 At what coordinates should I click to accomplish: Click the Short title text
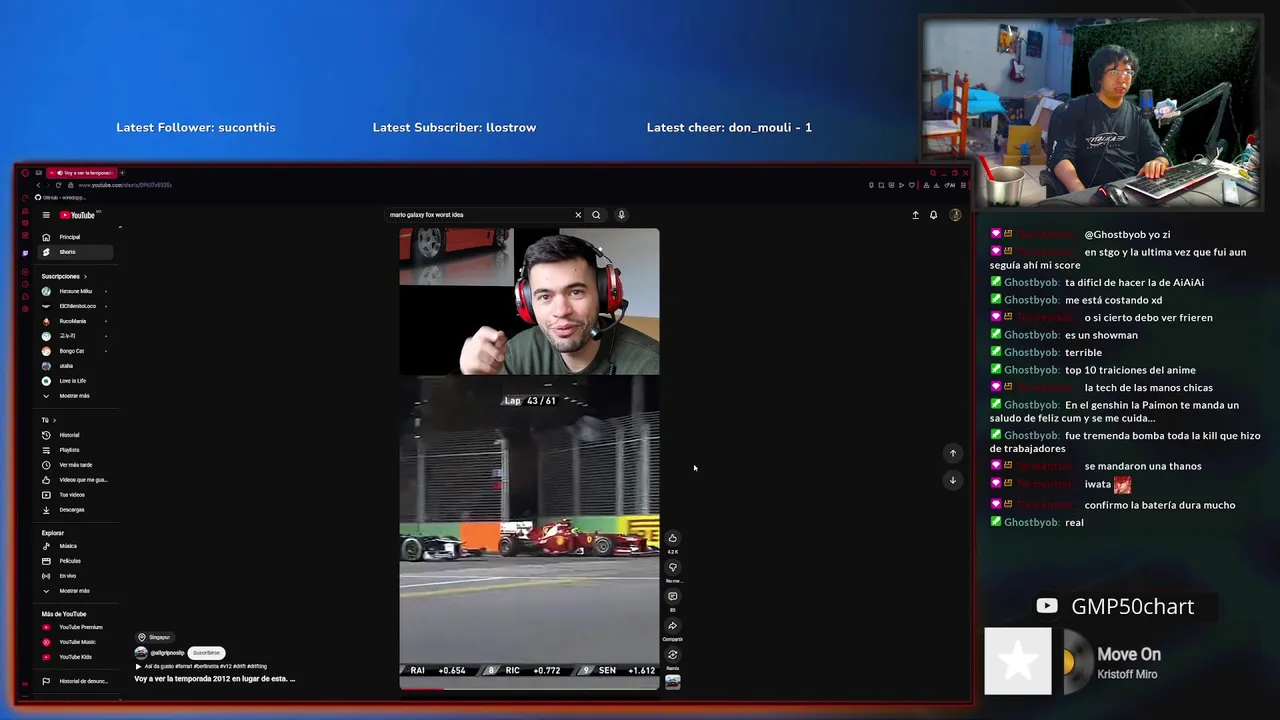[214, 679]
